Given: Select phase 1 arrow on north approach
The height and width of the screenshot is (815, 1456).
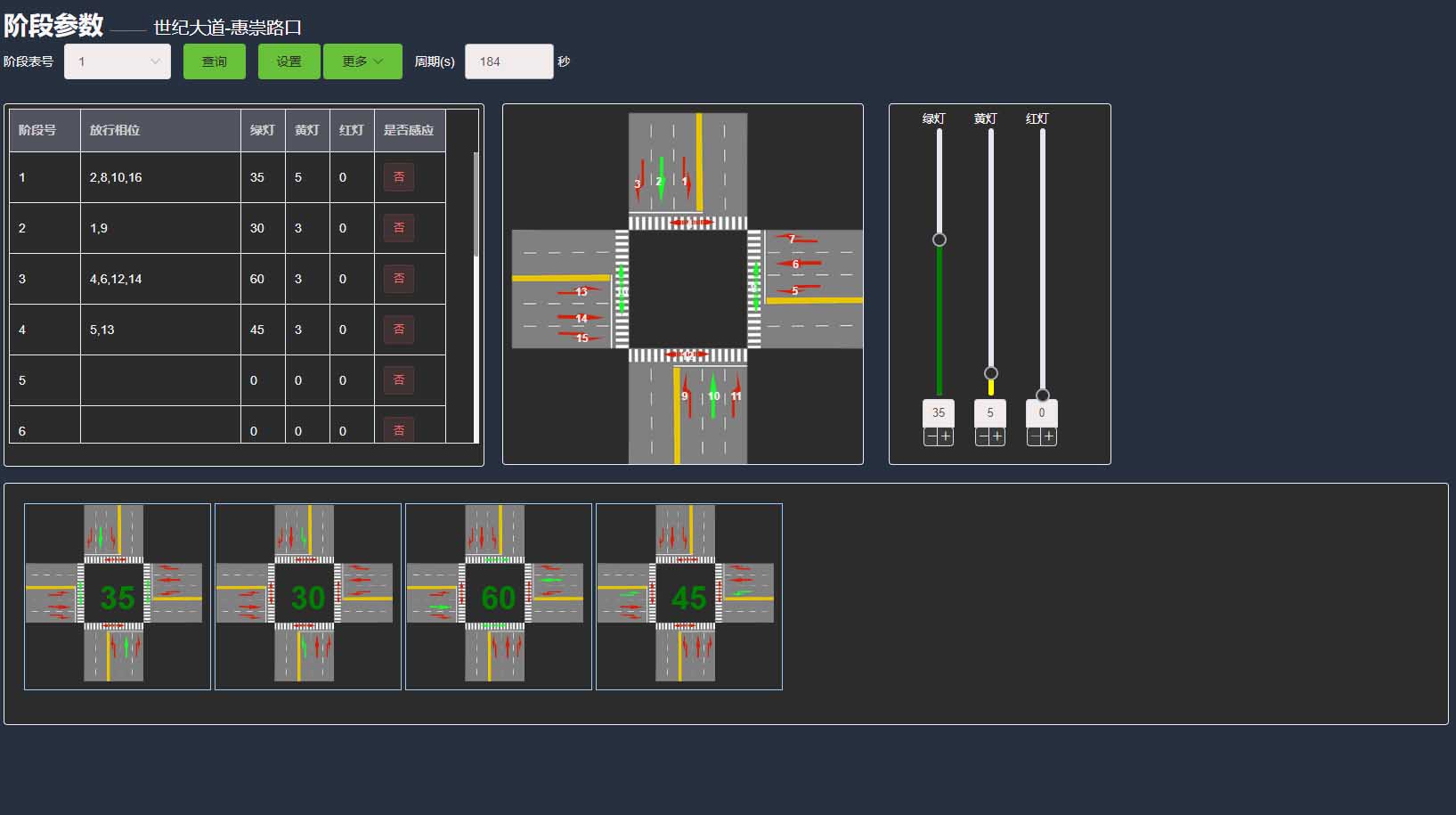Looking at the screenshot, I should 685,178.
